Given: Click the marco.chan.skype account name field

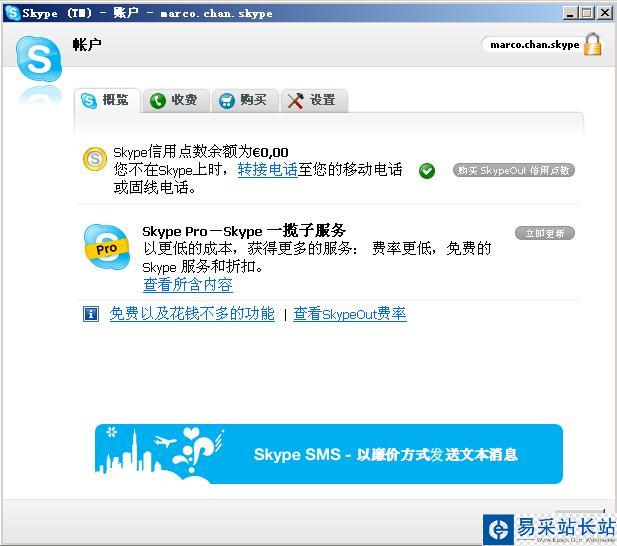Looking at the screenshot, I should pos(534,44).
